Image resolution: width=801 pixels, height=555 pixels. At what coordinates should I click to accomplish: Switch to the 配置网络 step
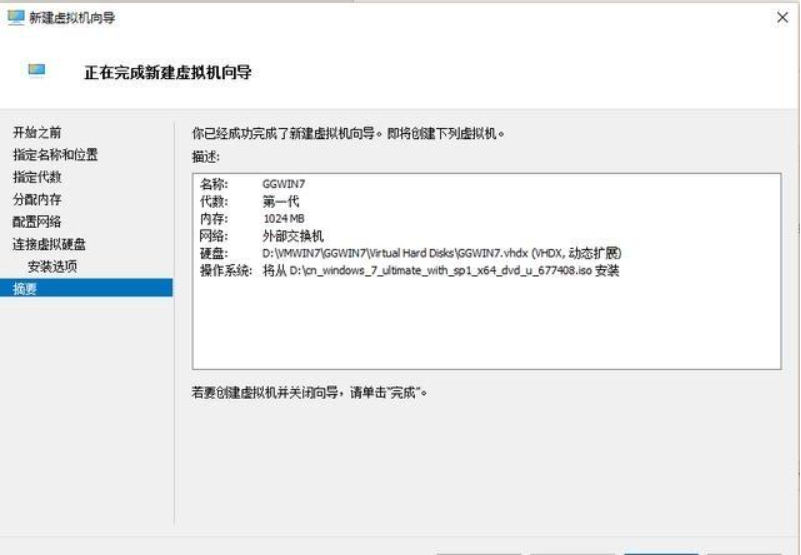click(37, 221)
